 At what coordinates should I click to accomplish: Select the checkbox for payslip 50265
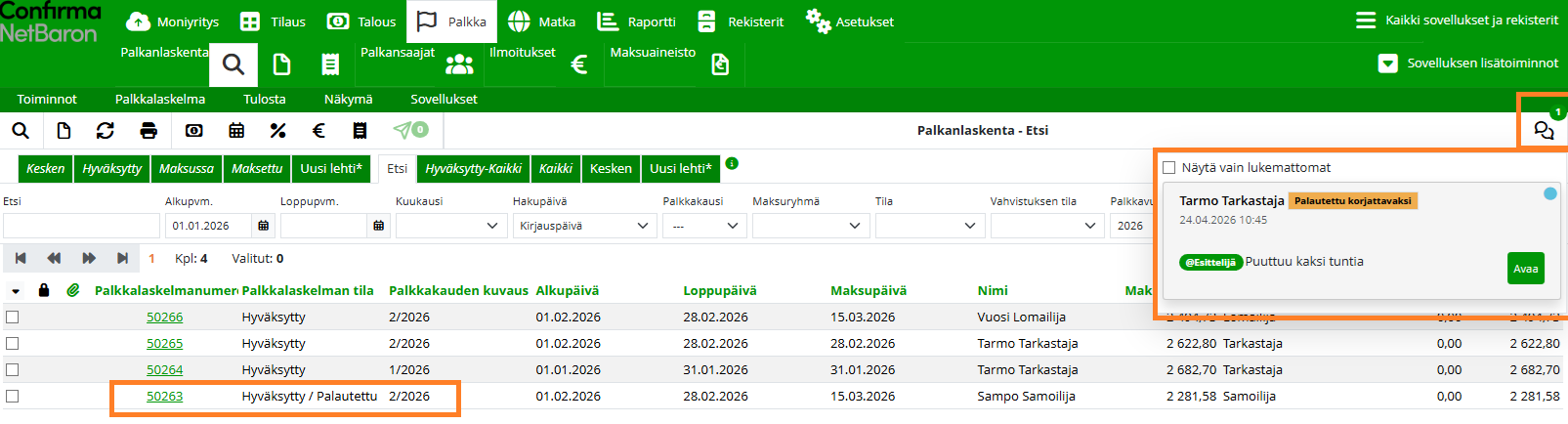tap(13, 343)
